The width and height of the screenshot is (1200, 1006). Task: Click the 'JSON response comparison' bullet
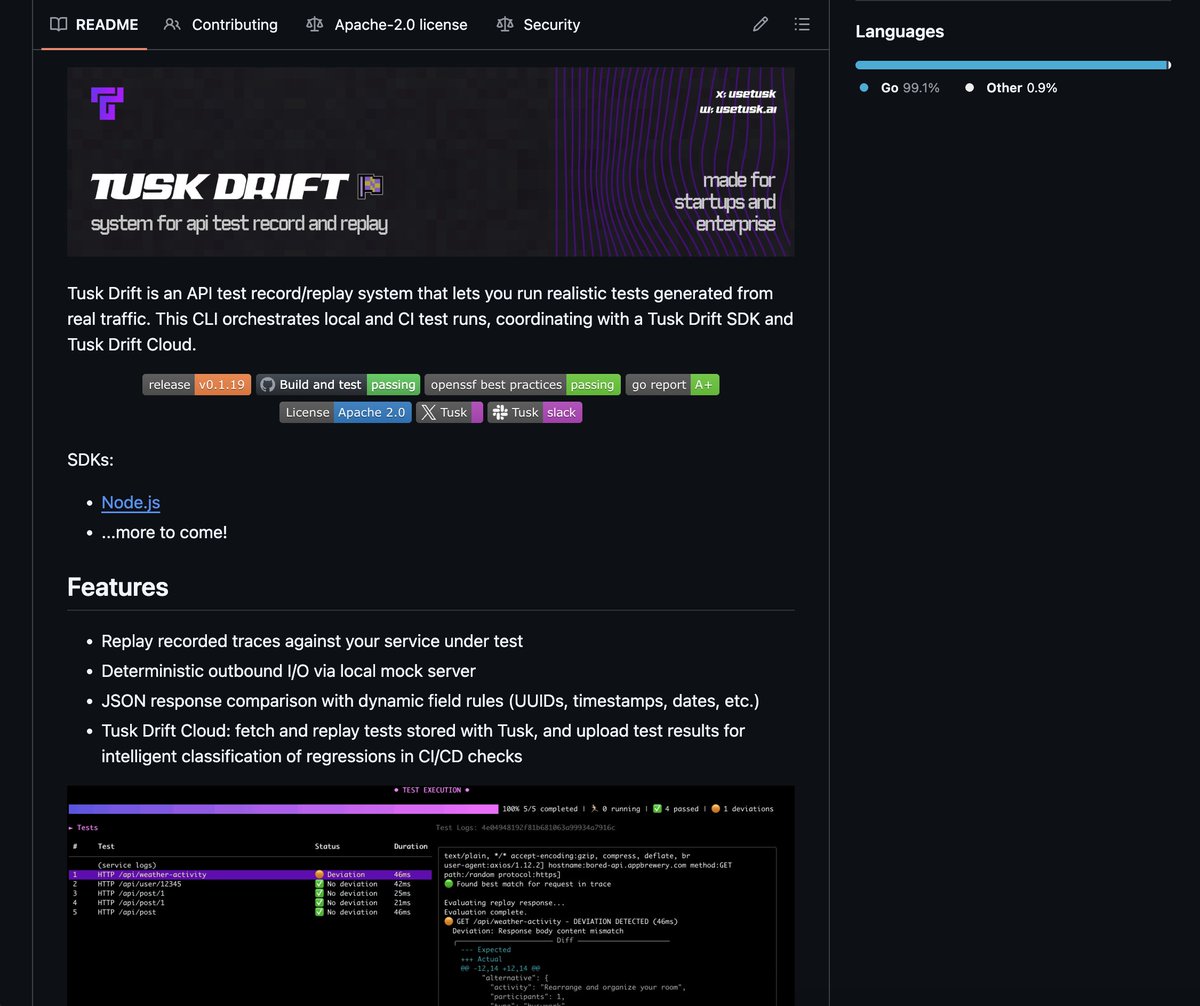431,701
